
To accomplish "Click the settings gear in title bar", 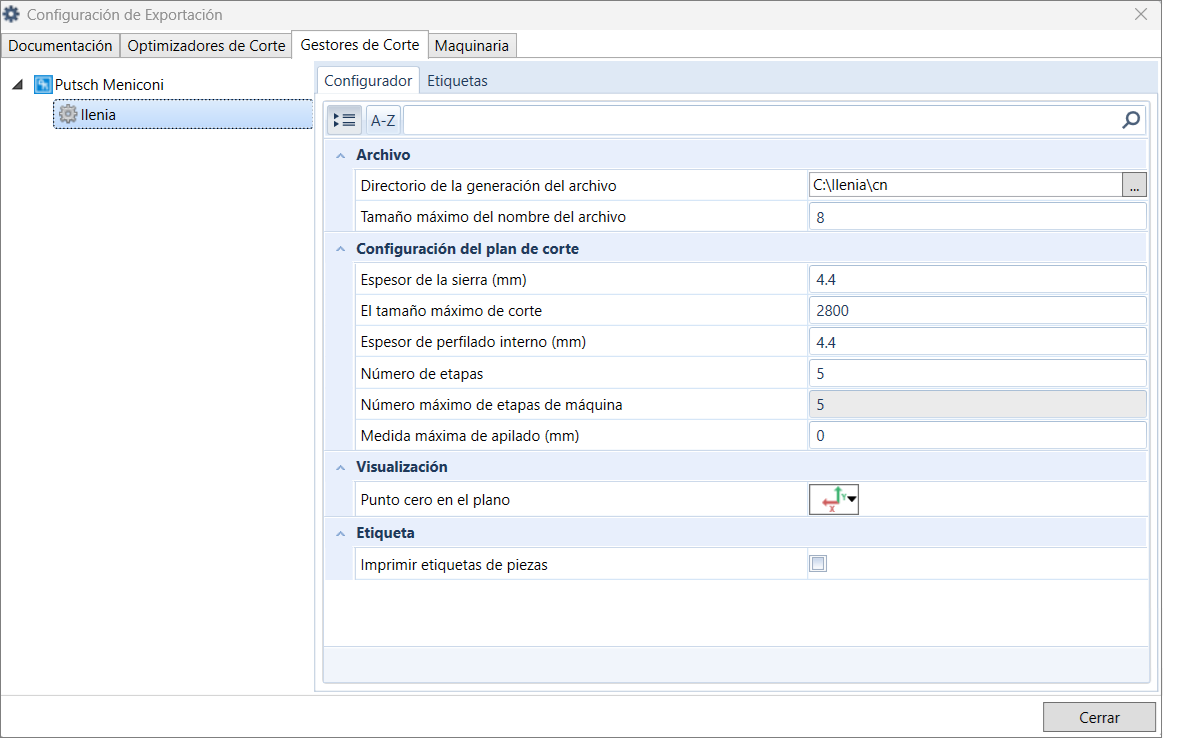I will click(x=12, y=15).
